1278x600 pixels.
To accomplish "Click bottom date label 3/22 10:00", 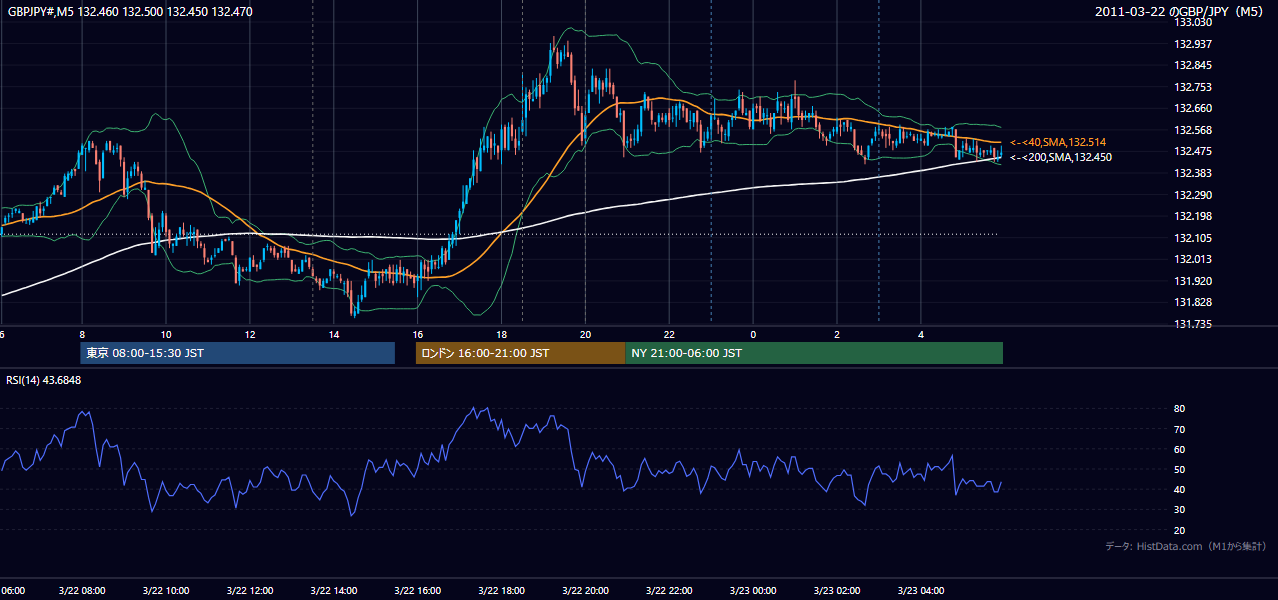I will point(166,591).
